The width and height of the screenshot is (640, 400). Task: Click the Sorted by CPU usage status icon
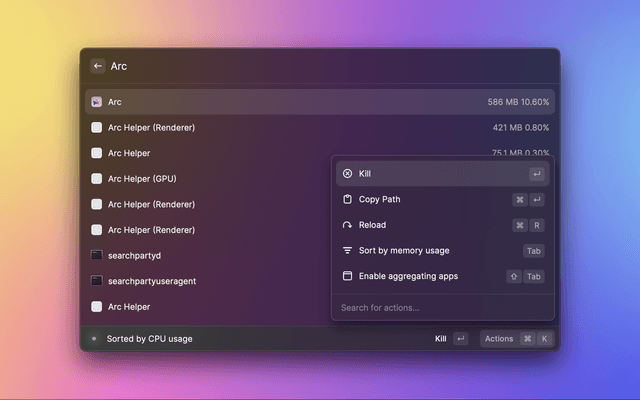click(95, 339)
